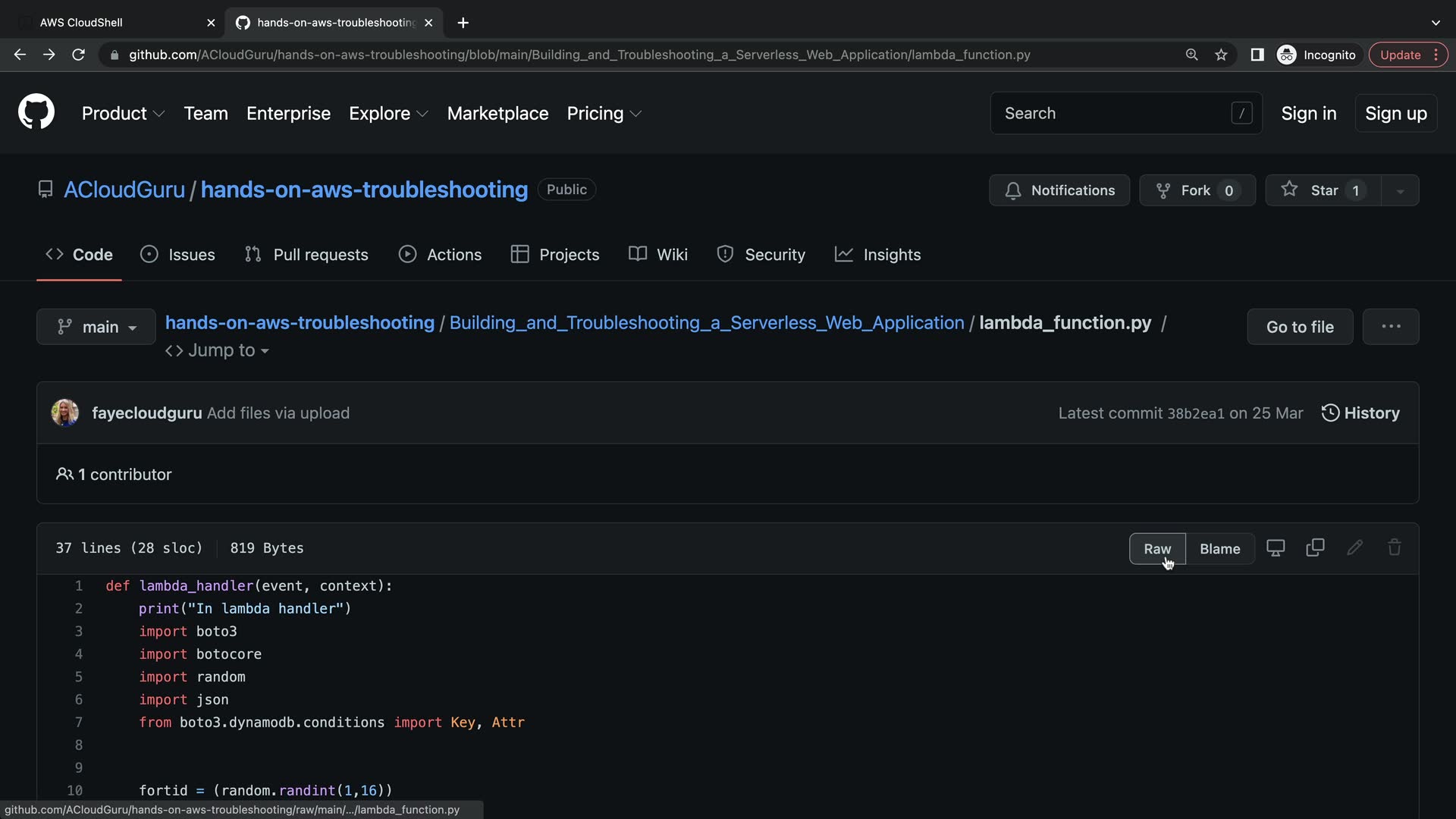Open file in GitHub Desktop icon
Screen dimensions: 1456x819
pyautogui.click(x=1276, y=548)
